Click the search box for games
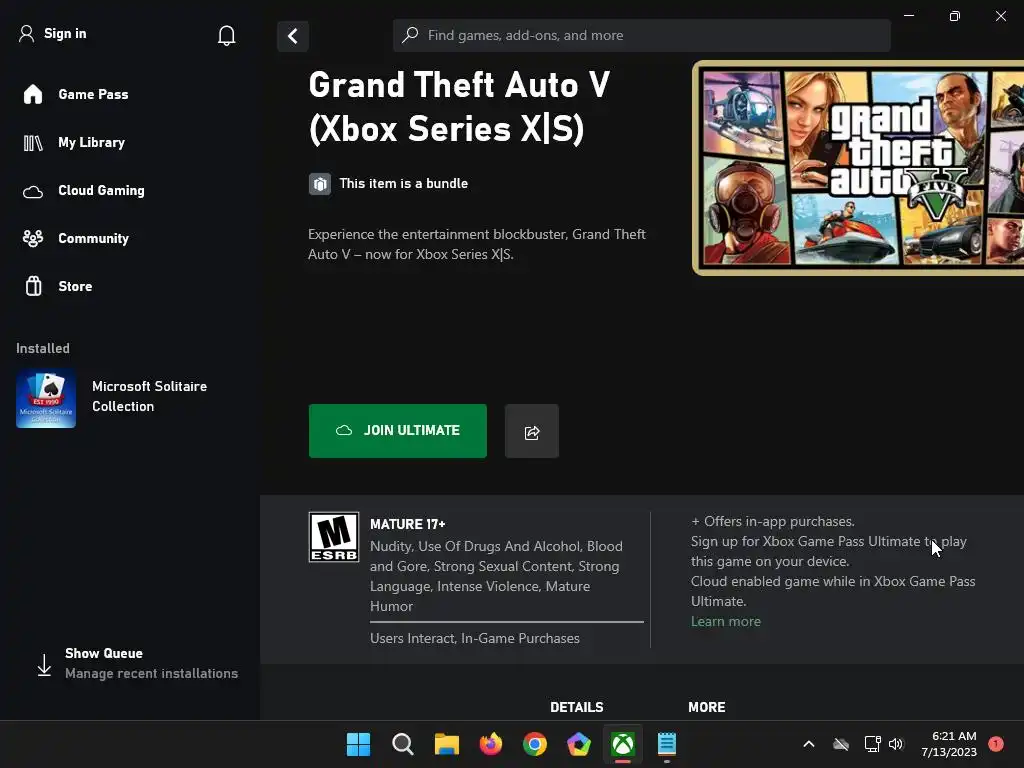The width and height of the screenshot is (1024, 768). click(x=642, y=35)
